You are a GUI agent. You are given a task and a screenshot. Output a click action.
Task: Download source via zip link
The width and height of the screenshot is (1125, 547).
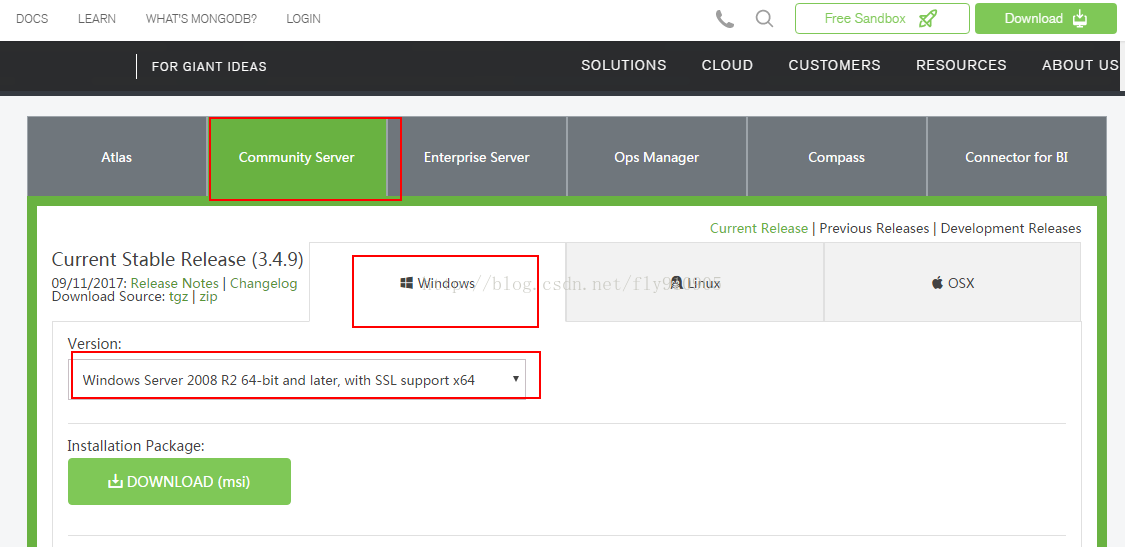click(x=209, y=296)
